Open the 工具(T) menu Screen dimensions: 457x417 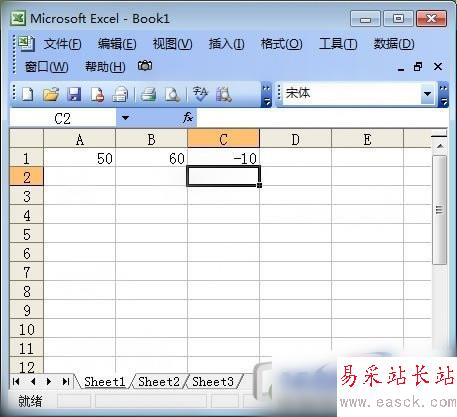338,44
